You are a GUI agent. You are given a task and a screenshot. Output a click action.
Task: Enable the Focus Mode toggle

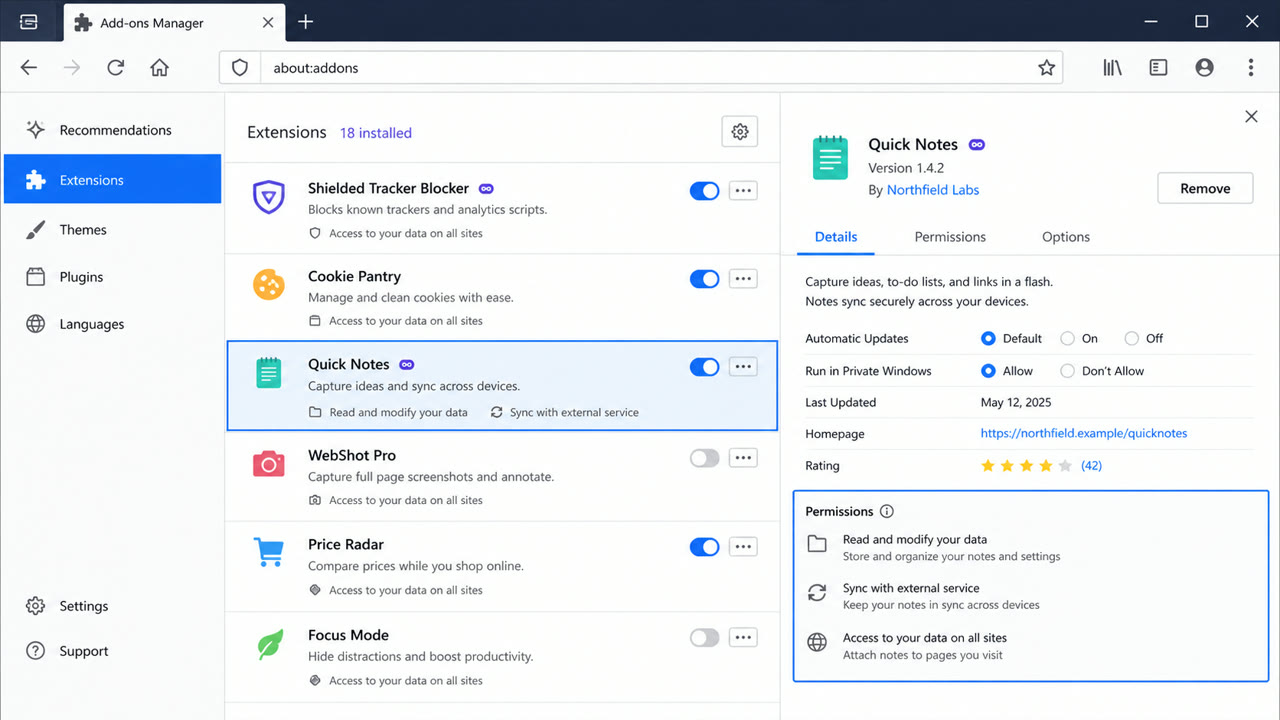(704, 637)
